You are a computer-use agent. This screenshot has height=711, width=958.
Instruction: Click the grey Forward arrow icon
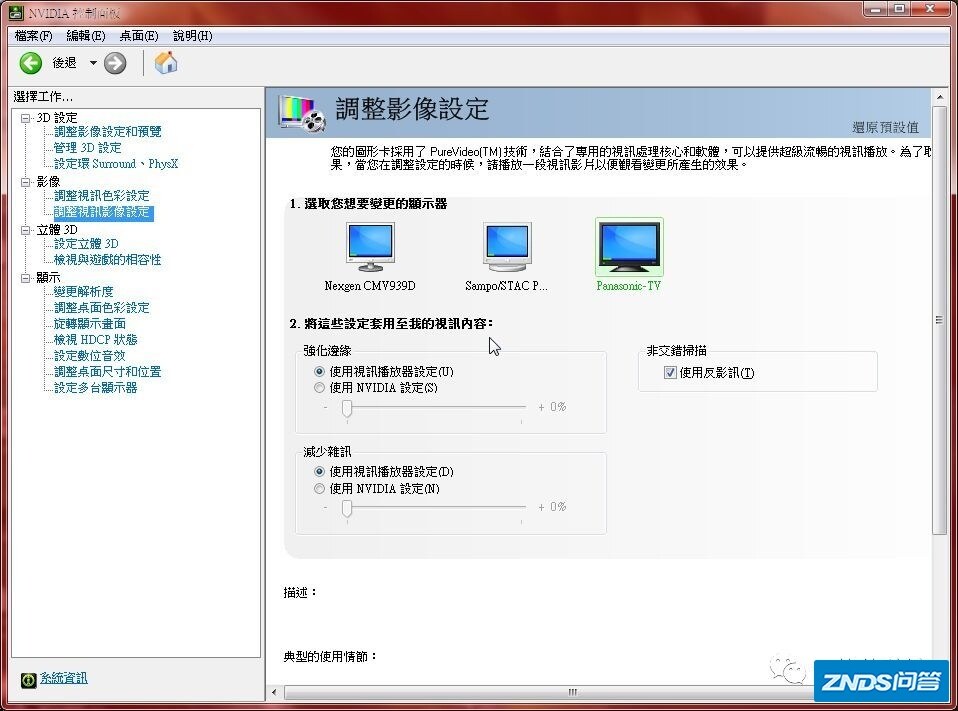pos(115,63)
